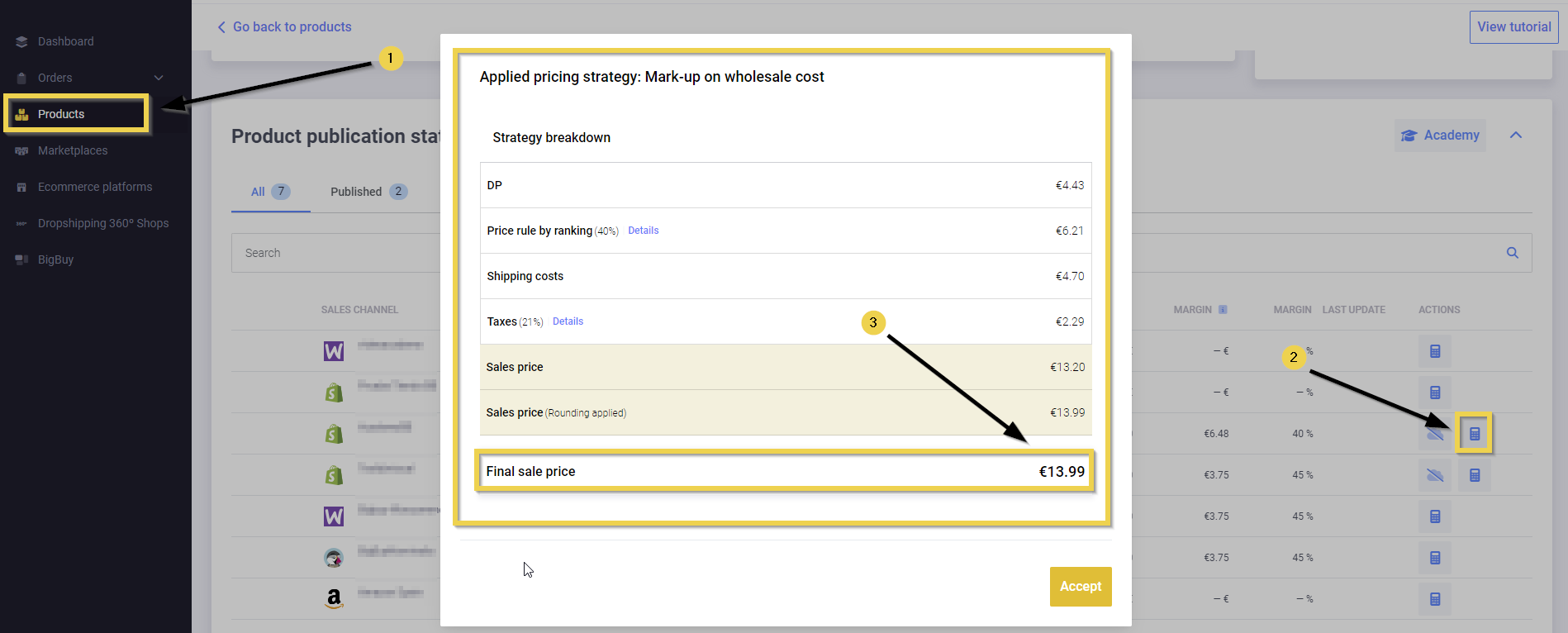Show Details for Taxes

point(568,321)
